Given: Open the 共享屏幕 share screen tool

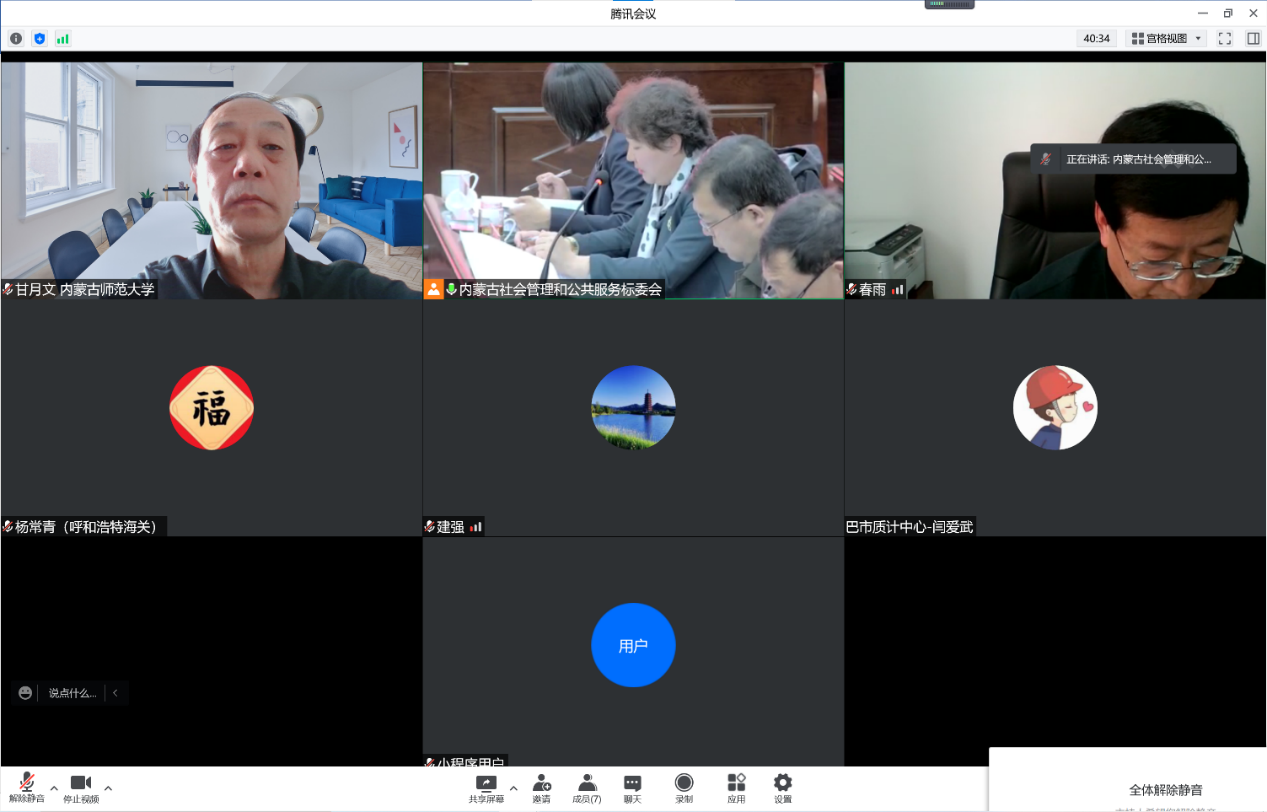Looking at the screenshot, I should point(486,787).
